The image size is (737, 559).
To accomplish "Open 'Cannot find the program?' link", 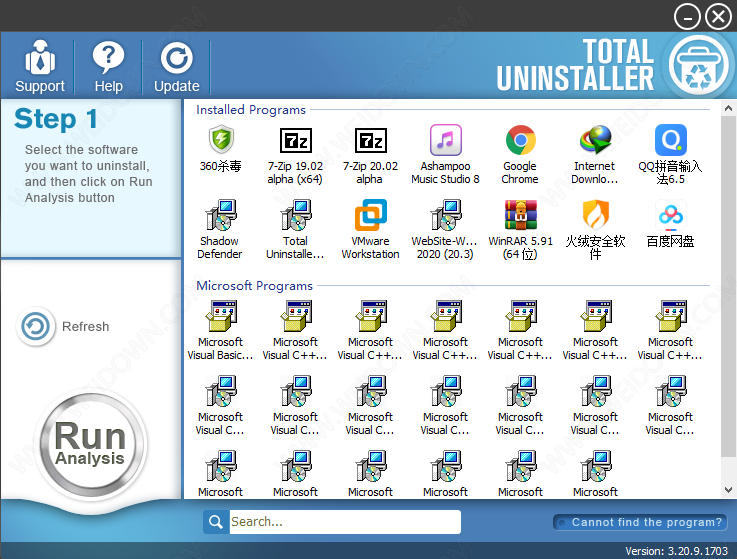I will [640, 522].
